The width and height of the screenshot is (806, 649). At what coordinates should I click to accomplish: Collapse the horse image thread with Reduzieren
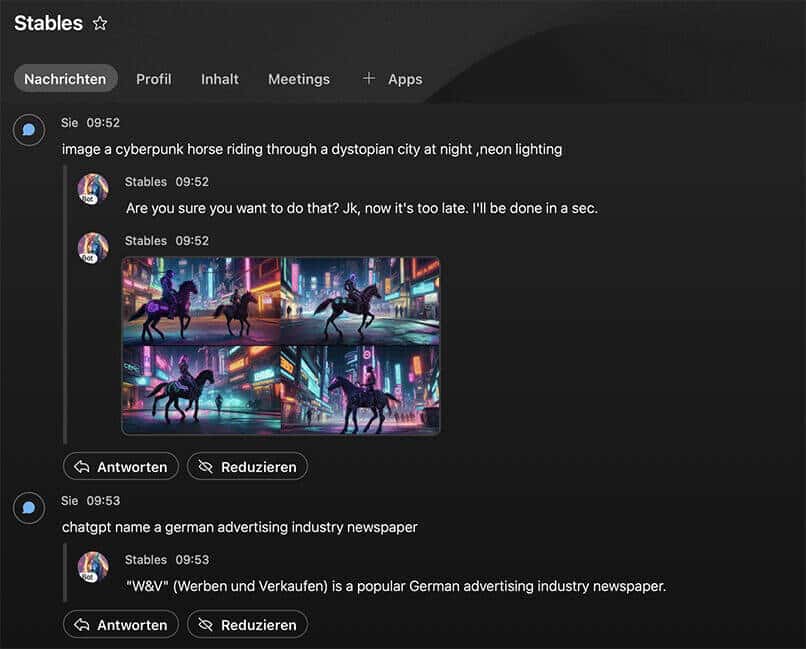point(247,467)
